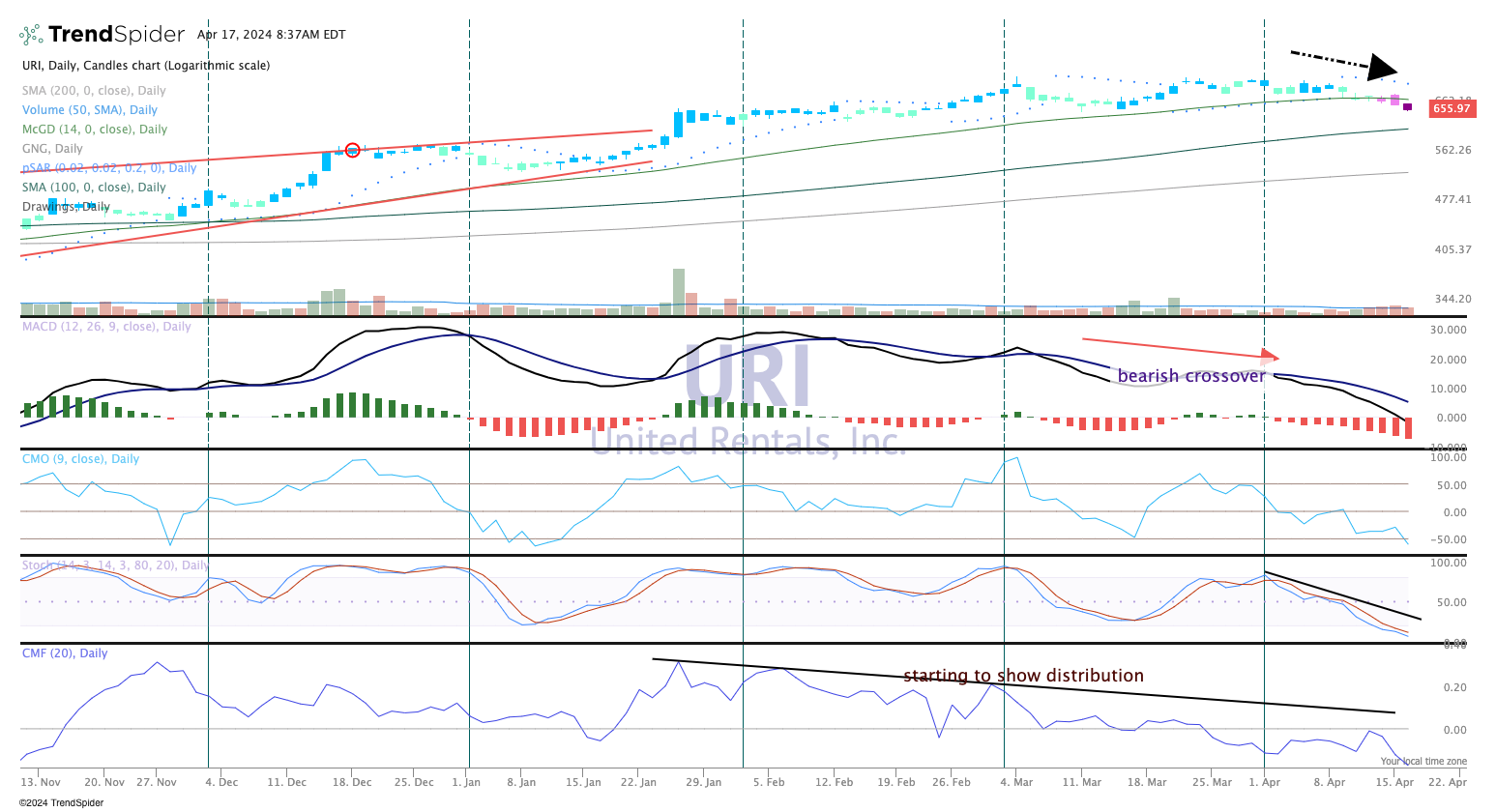Click the '15. Jan' date axis label
Viewport: 1496px width, 812px height.
tap(583, 782)
